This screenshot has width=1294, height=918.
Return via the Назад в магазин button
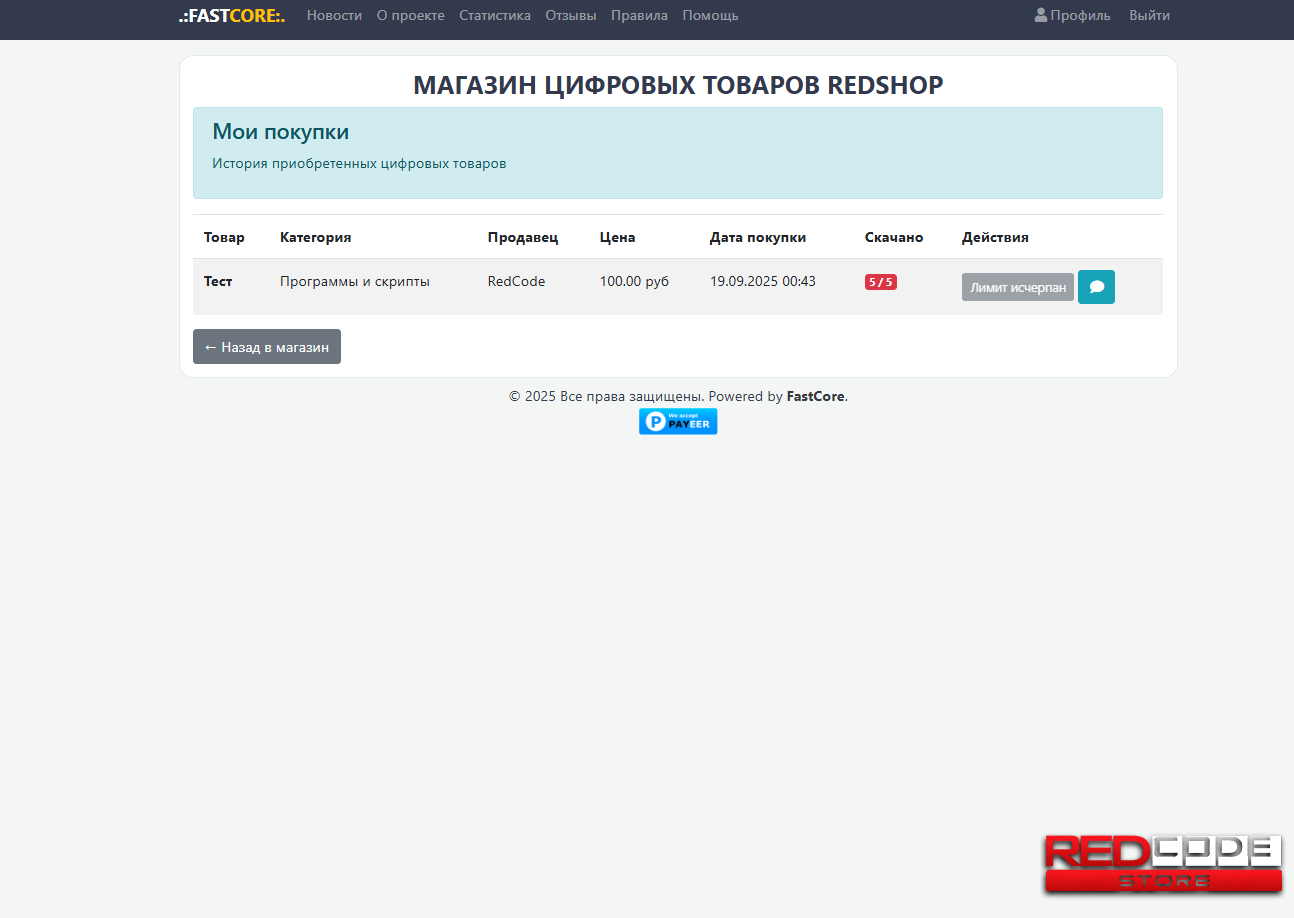pyautogui.click(x=267, y=347)
